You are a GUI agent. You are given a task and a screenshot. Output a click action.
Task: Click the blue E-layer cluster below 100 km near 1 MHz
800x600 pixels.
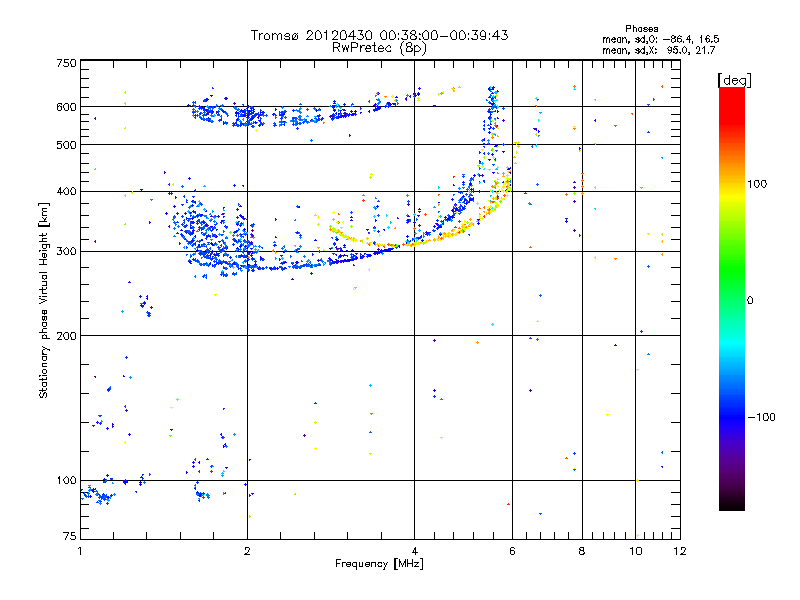click(97, 495)
